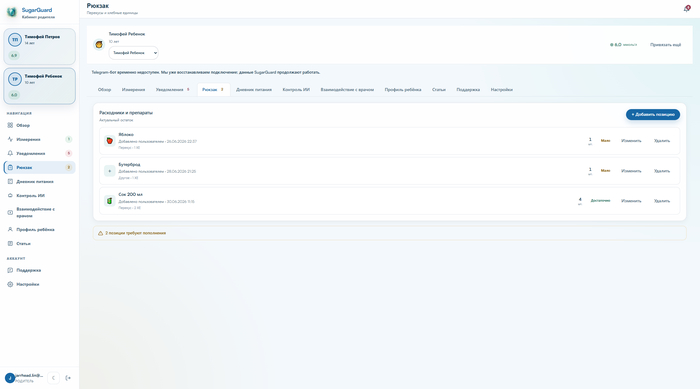Click the 6.9 badge on Тимофей Петров card
Screen dimensions: 700x389
[x=14, y=55]
